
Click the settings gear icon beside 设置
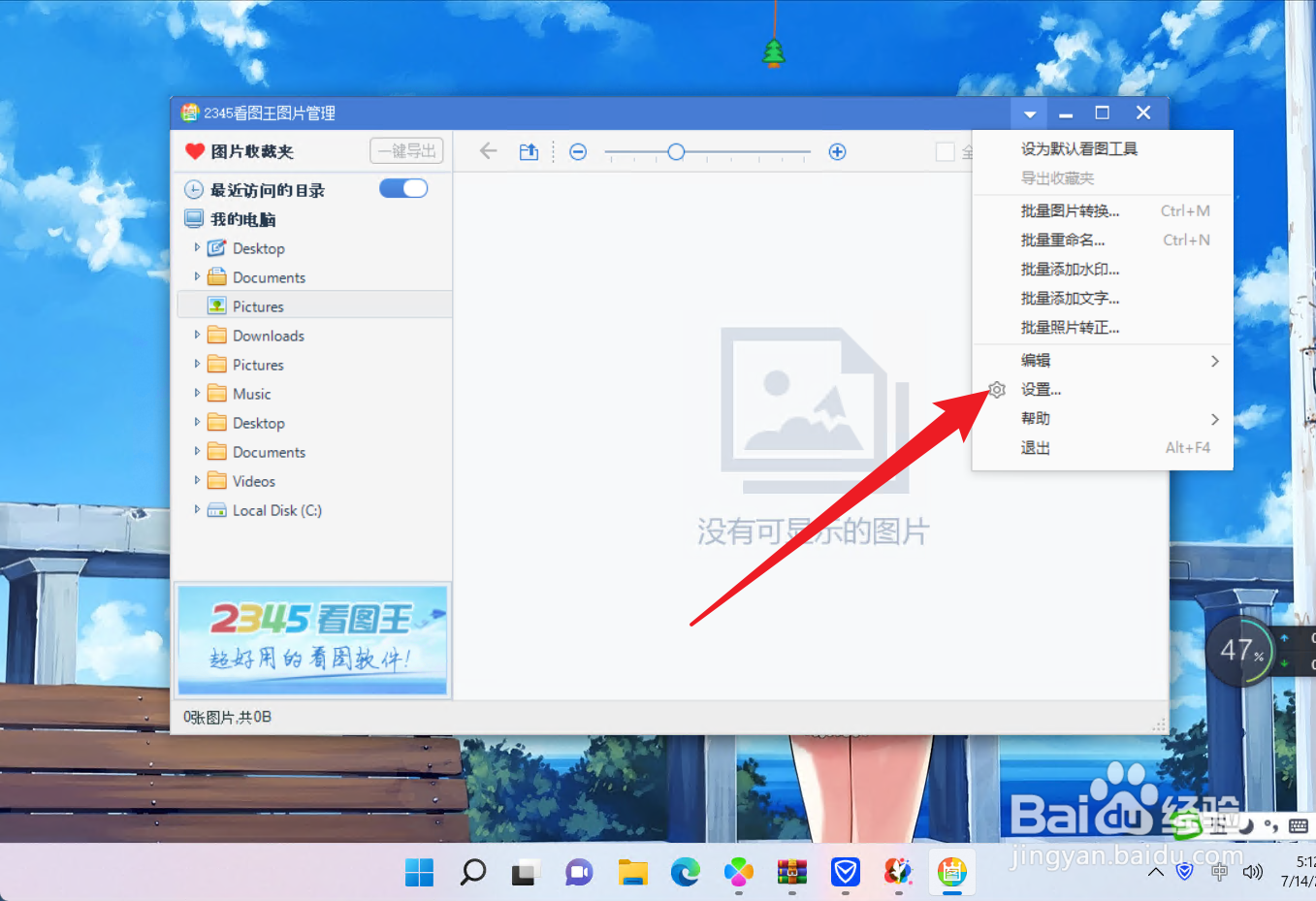[997, 389]
